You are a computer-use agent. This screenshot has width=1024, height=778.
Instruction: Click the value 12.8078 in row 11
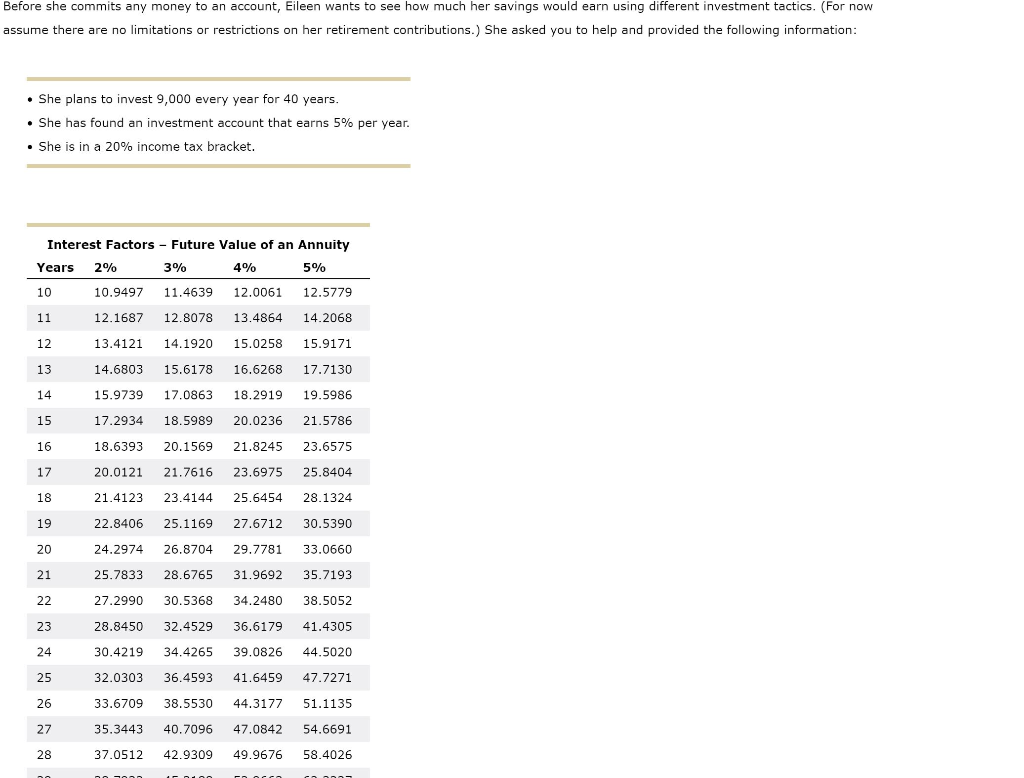pos(188,318)
